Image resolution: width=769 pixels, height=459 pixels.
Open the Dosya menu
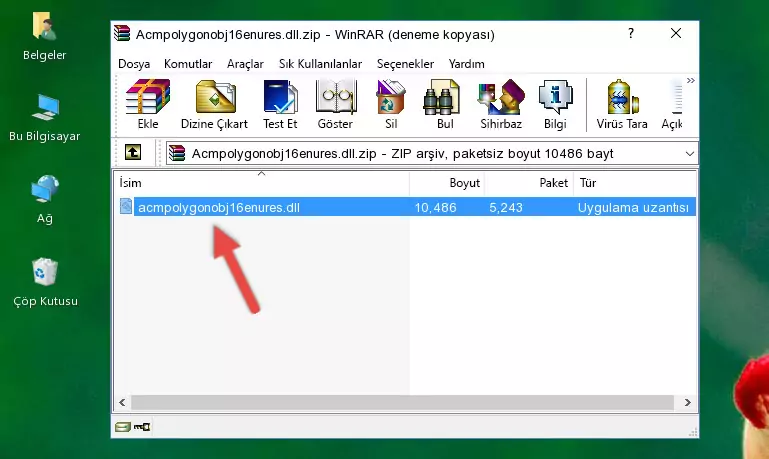tap(134, 64)
